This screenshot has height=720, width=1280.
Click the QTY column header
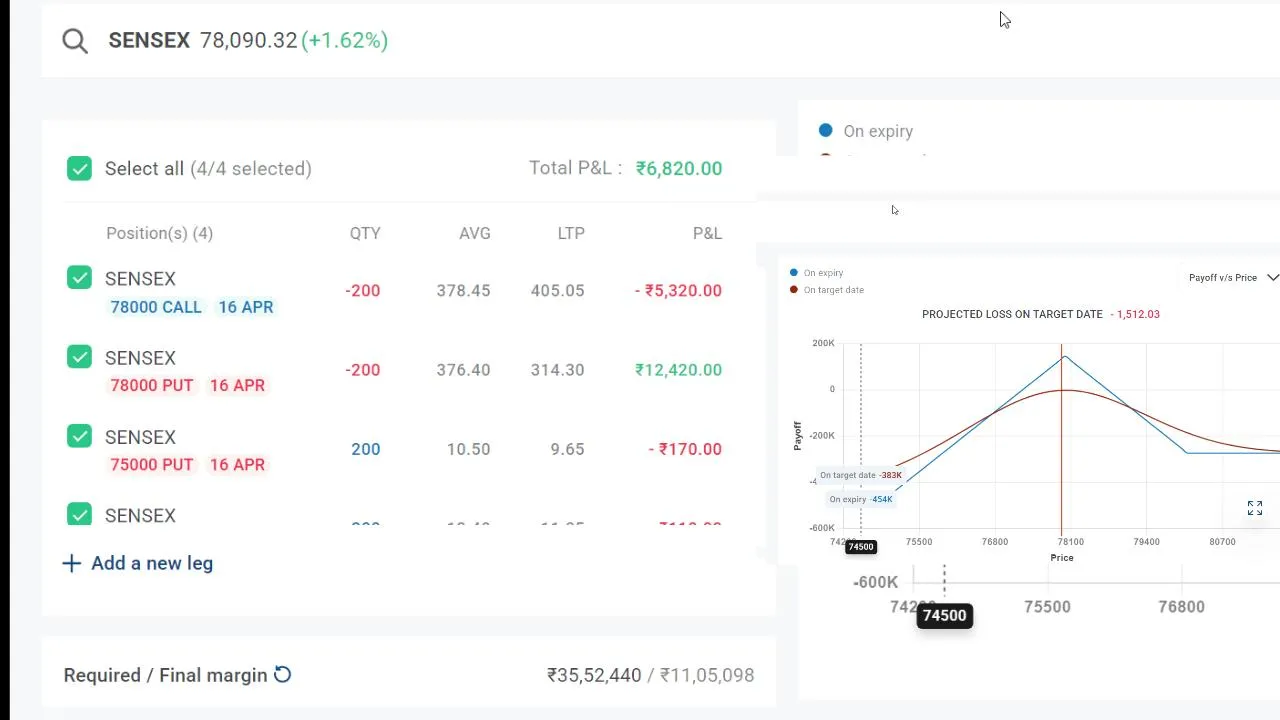pos(365,233)
